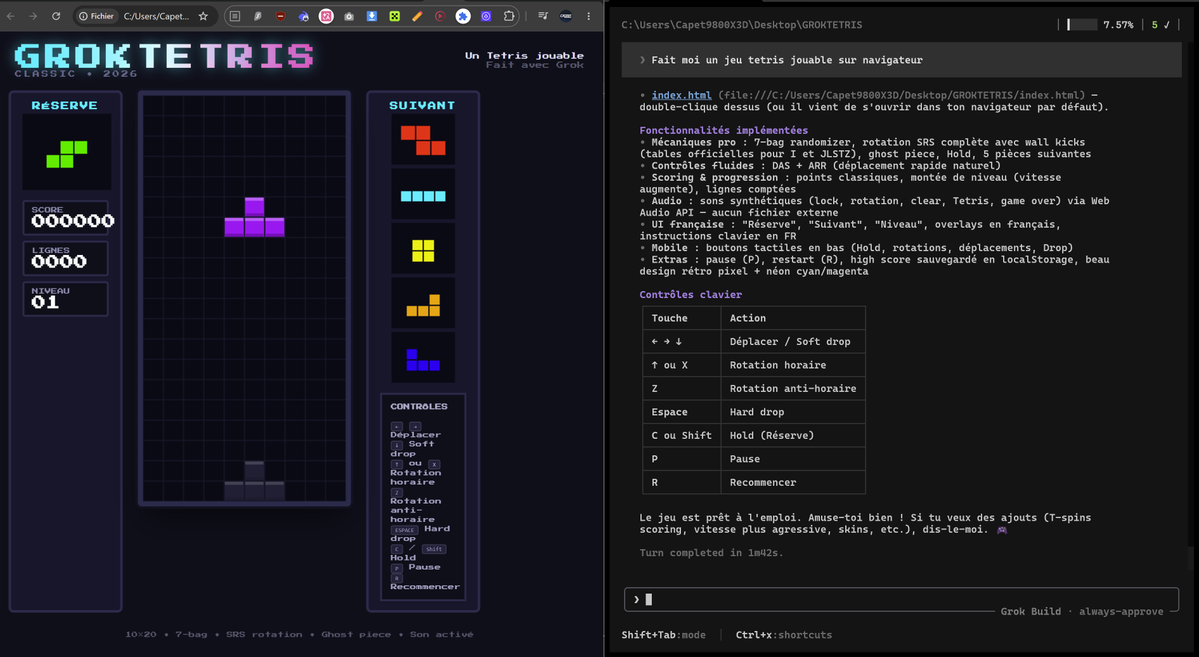The height and width of the screenshot is (657, 1199).
Task: Click the "5 ✓" counter in terminal header
Action: [x=1161, y=24]
